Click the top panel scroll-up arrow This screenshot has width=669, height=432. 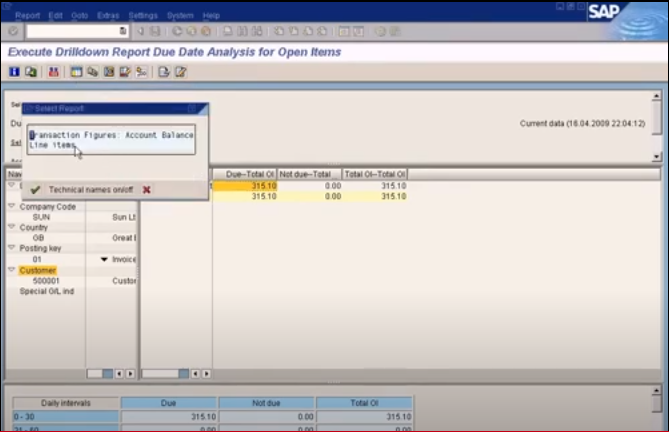[x=657, y=96]
